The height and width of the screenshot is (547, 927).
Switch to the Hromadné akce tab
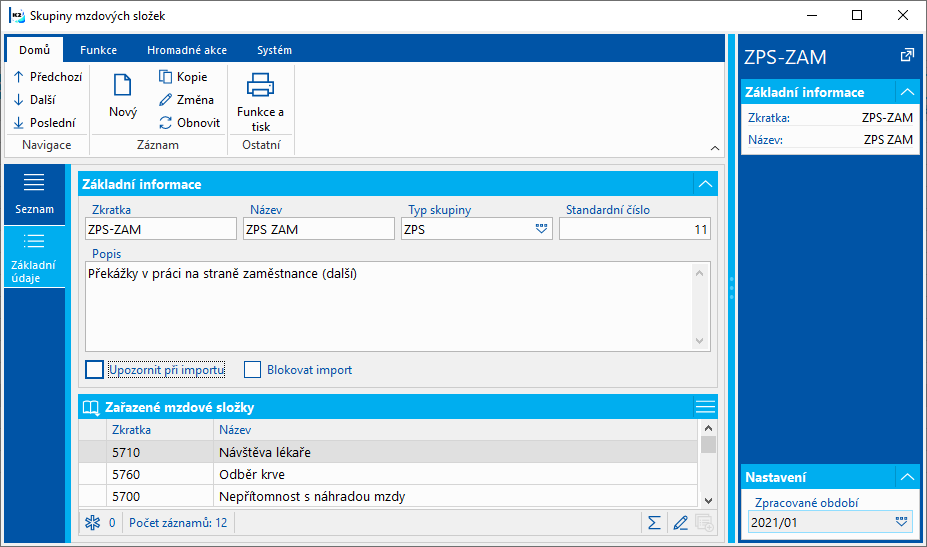[187, 50]
